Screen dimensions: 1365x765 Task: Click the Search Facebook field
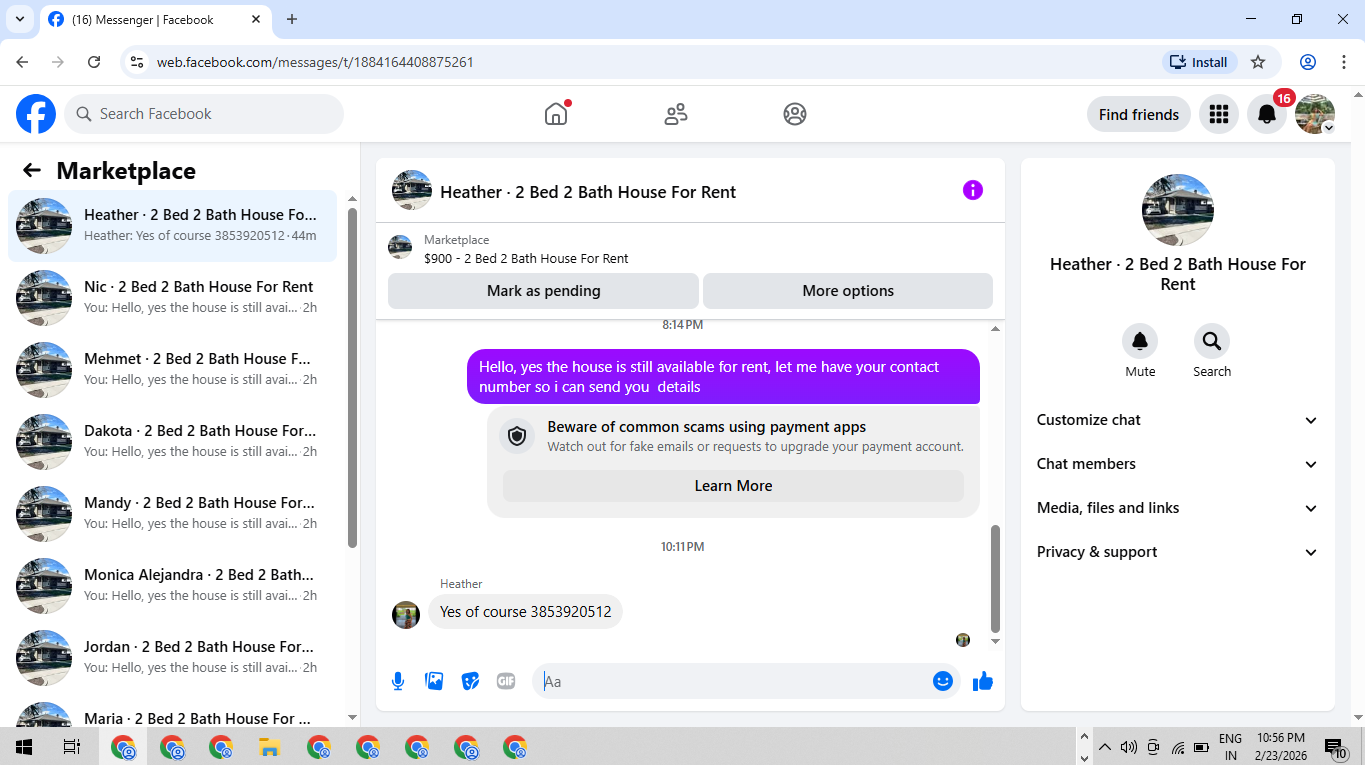pos(204,114)
